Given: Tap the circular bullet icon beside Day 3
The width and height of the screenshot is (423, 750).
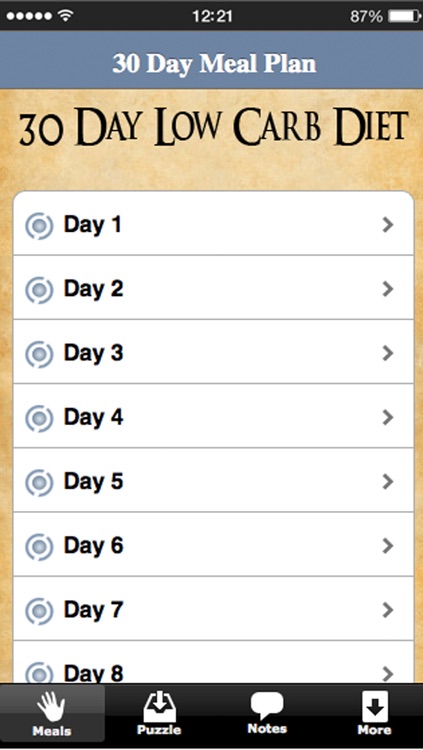Looking at the screenshot, I should pos(39,354).
